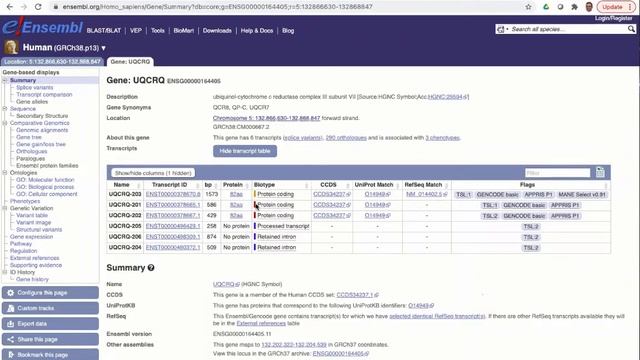Open Phenotypes in sidebar
The image size is (640, 360).
[25, 201]
